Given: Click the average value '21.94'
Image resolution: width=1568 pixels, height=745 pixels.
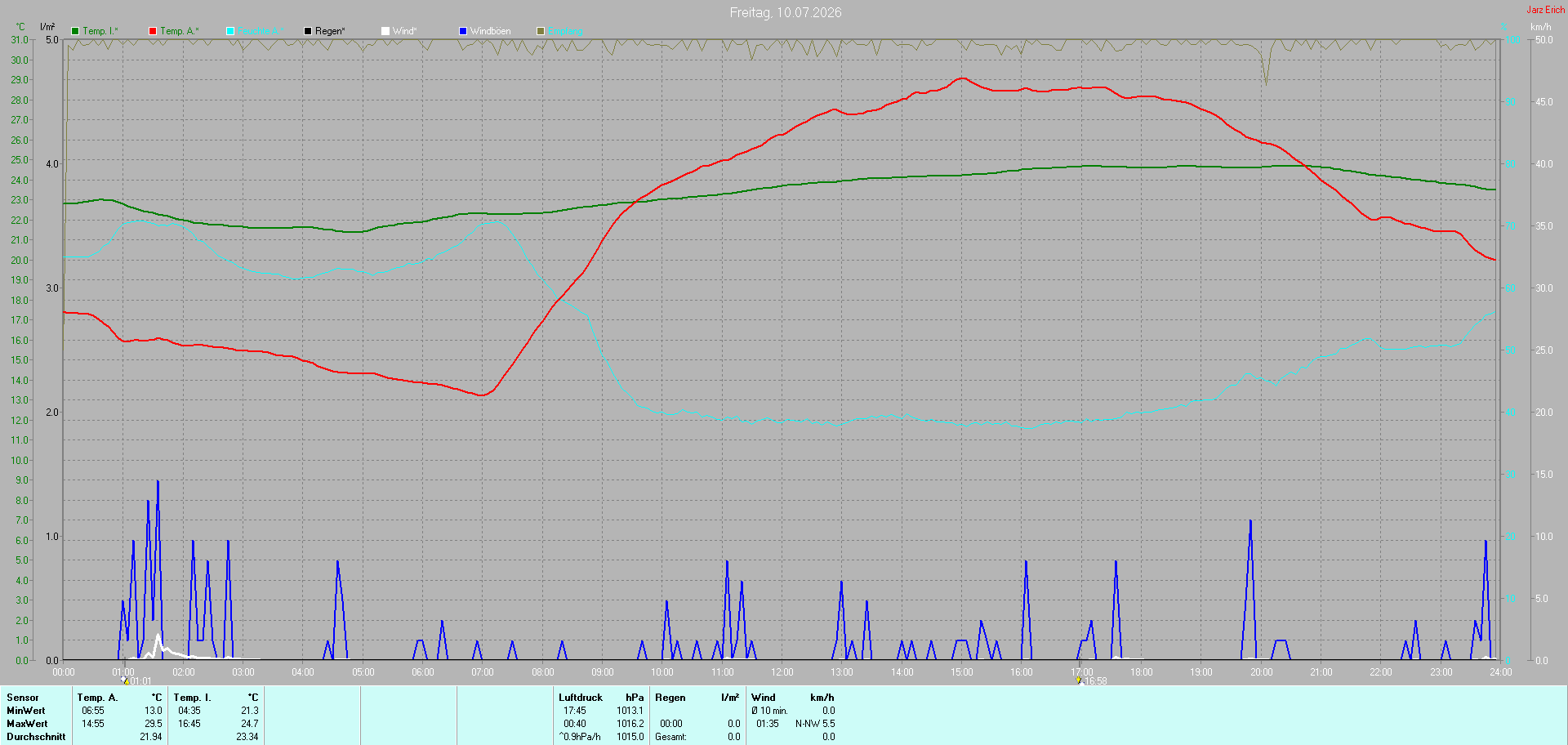Looking at the screenshot, I should pos(151,737).
